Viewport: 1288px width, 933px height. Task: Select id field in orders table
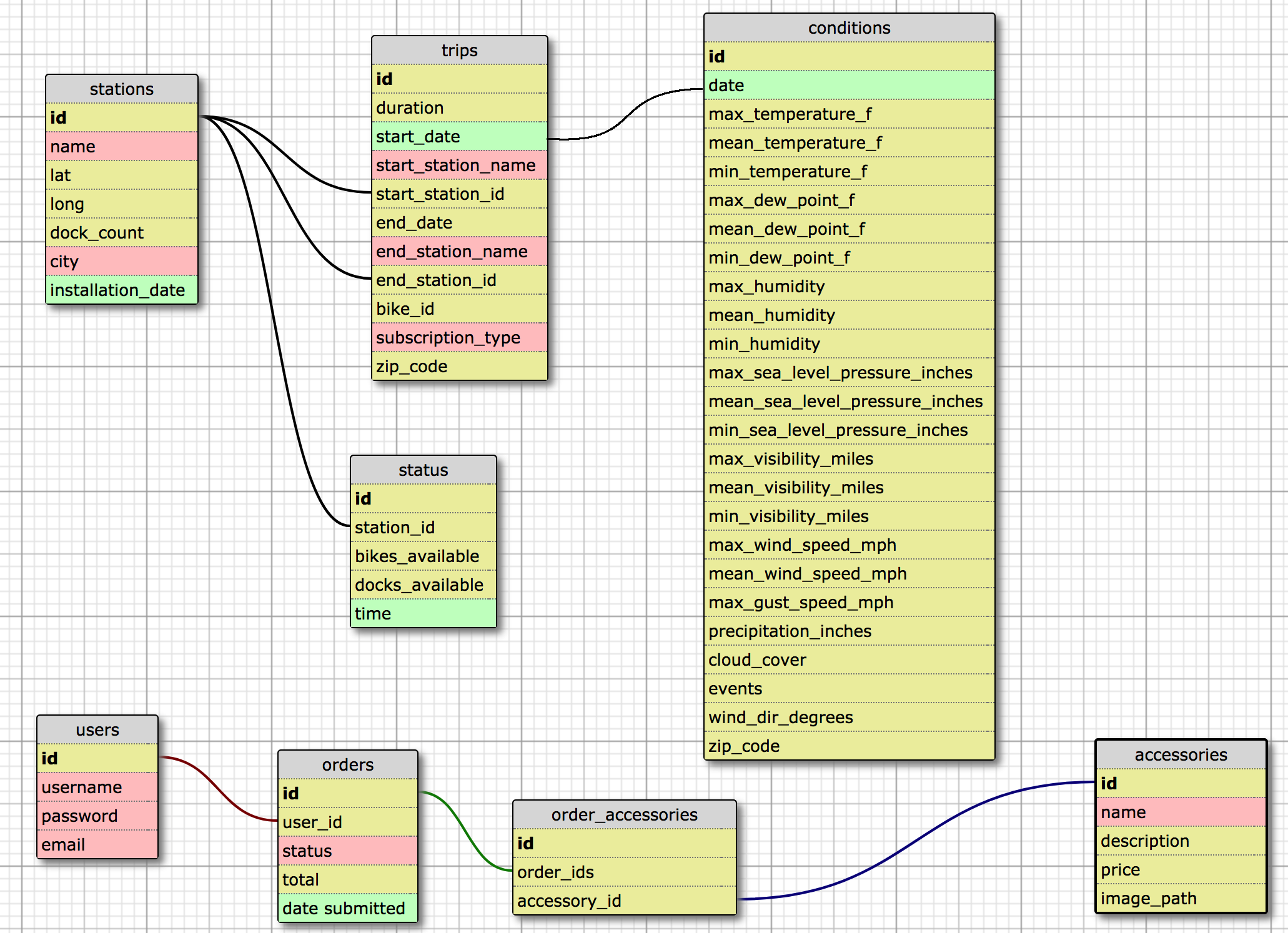tap(348, 793)
